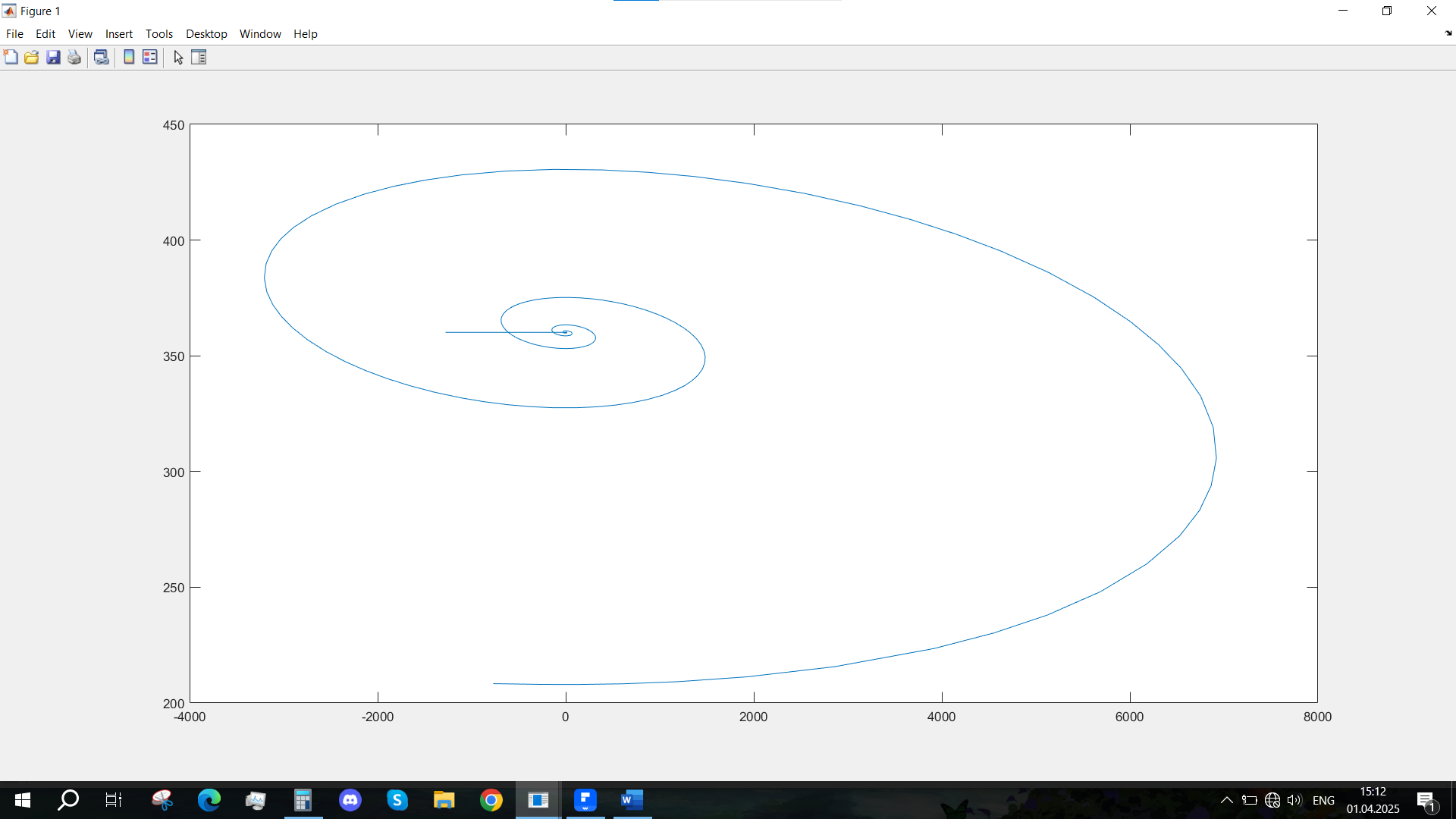1456x819 pixels.
Task: Open the Windows Start menu
Action: tap(23, 800)
